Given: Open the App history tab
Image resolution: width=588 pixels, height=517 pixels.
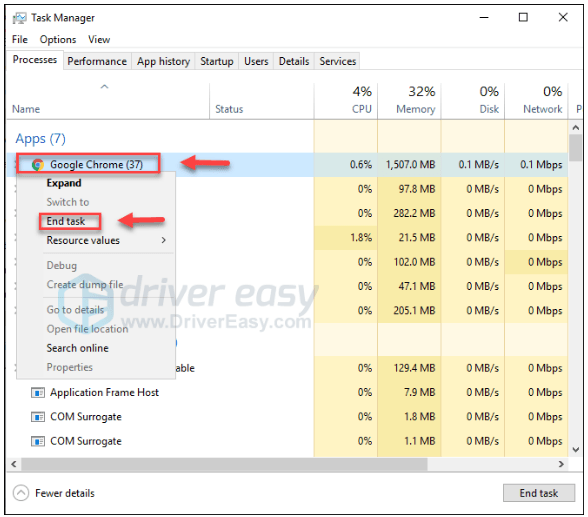Looking at the screenshot, I should click(163, 61).
